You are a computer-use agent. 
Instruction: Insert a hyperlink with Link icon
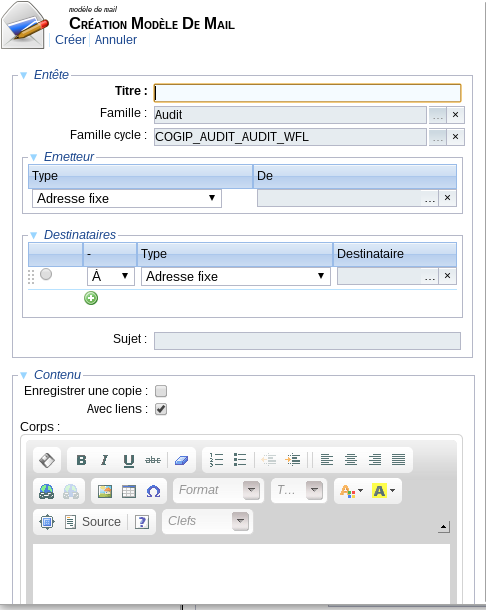pos(47,491)
